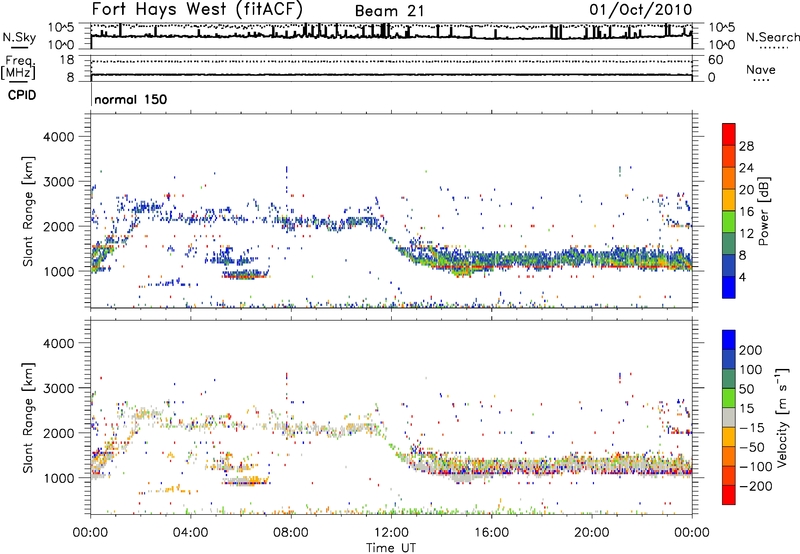Viewport: 800px width, 554px height.
Task: Click '3000' on velocity panel range axis
Action: [x=58, y=388]
